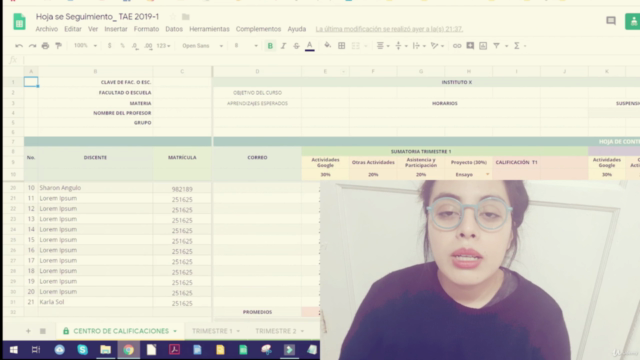The width and height of the screenshot is (640, 360).
Task: Open text wrapping dropdown
Action: coord(419,46)
